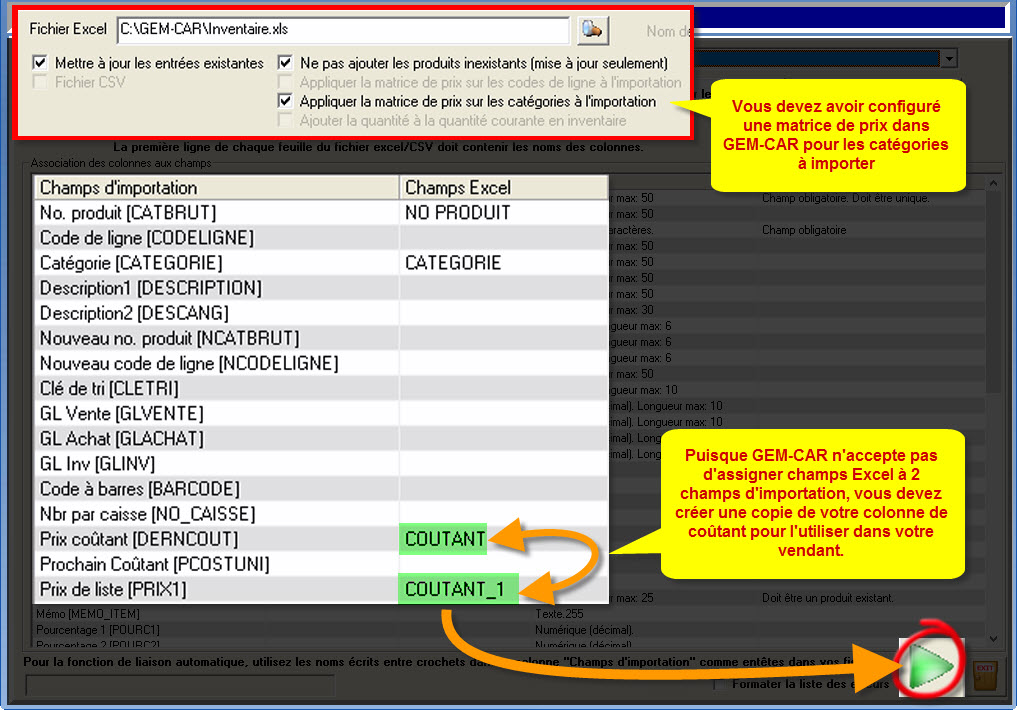Uncheck matrice de prix sur les catégories
The image size is (1017, 710).
[x=285, y=101]
